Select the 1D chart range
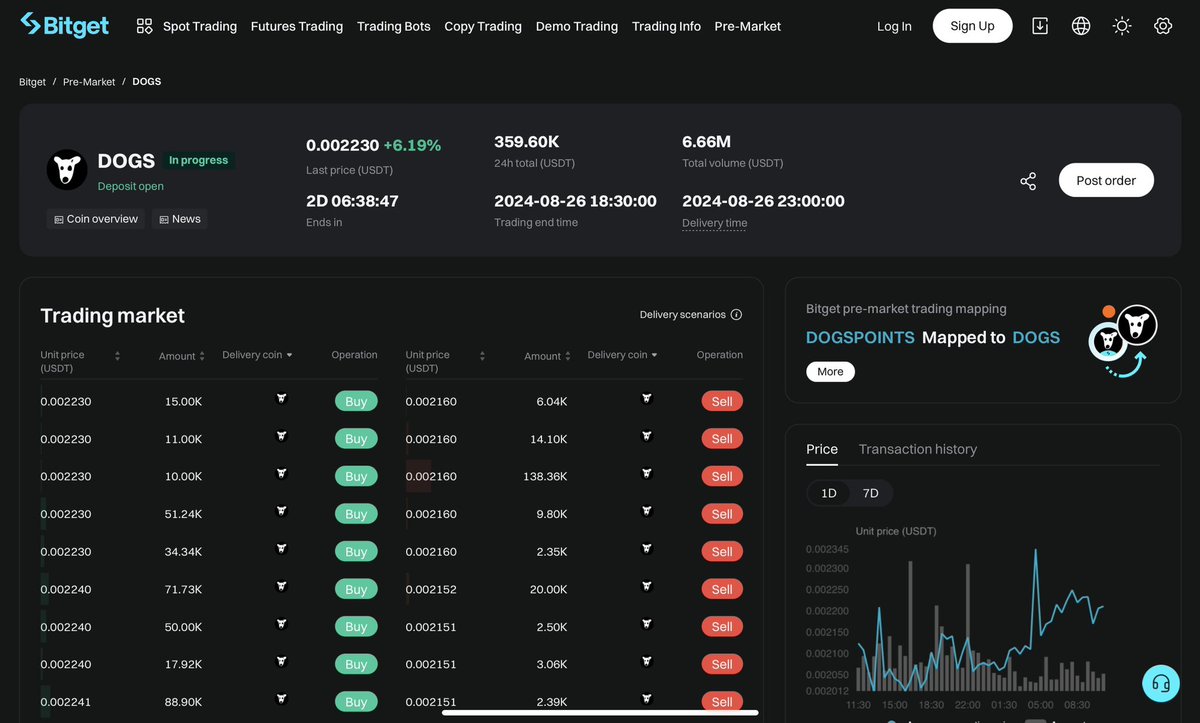 pos(829,493)
